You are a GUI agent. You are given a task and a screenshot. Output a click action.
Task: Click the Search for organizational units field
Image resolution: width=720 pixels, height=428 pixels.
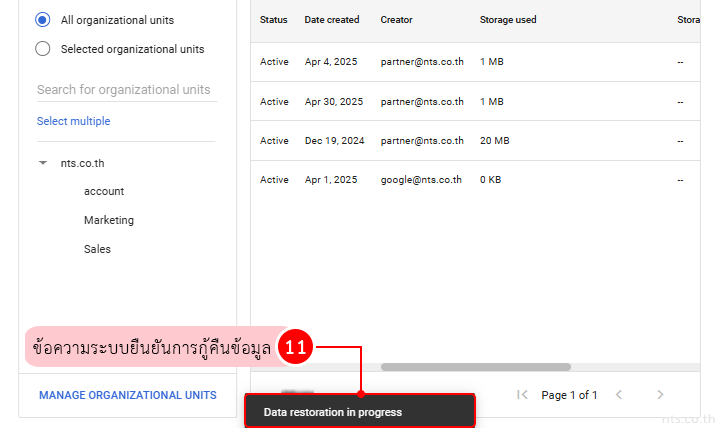(x=125, y=90)
